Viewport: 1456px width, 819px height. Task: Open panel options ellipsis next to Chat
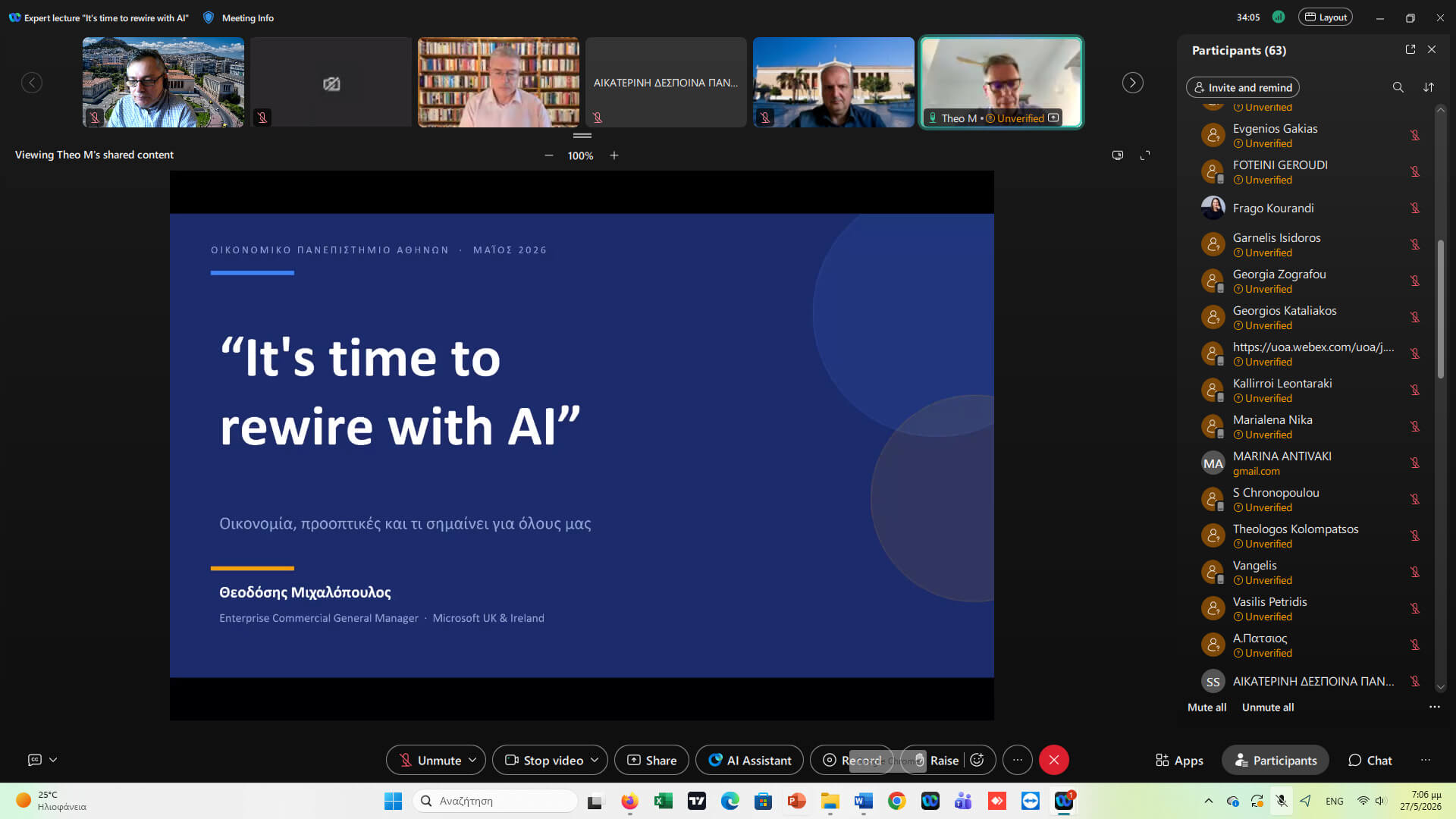pyautogui.click(x=1426, y=760)
